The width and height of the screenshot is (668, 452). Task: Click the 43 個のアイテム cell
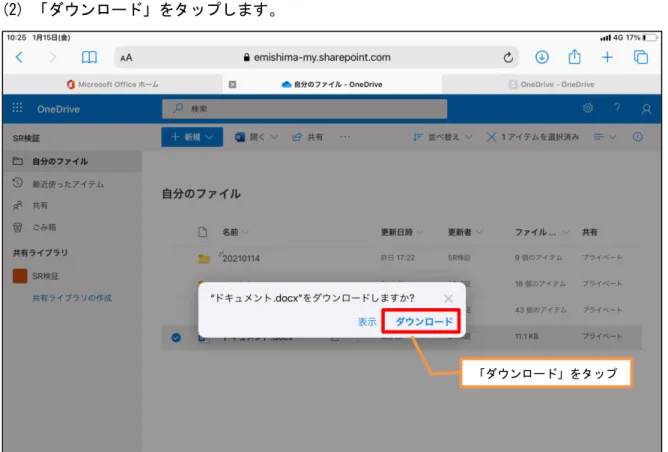[x=541, y=310]
